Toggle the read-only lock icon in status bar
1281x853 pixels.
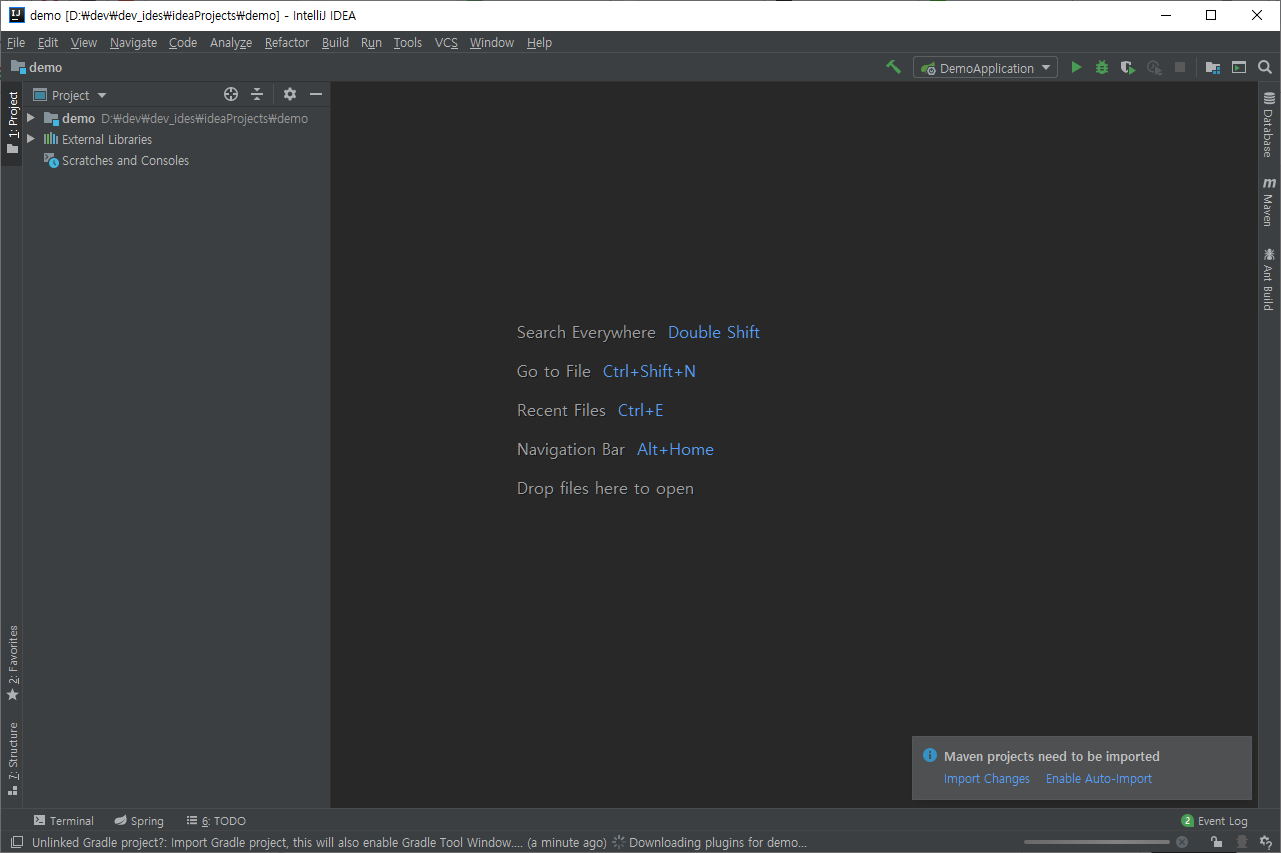coord(1216,842)
